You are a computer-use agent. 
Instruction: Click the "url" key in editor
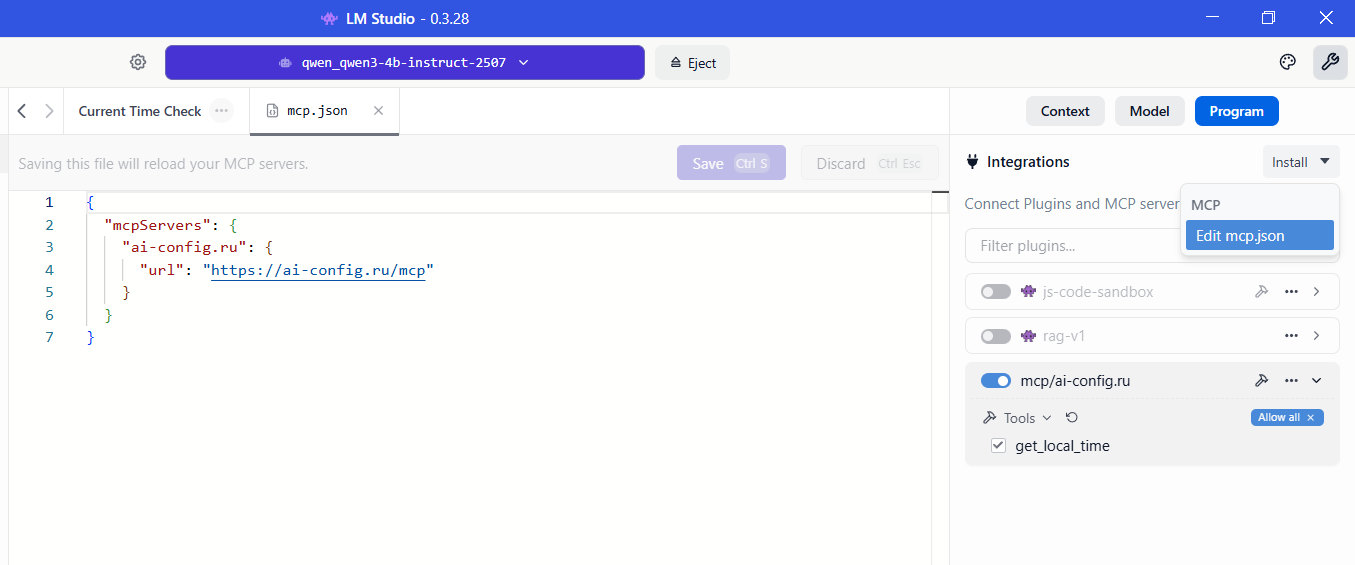click(162, 270)
